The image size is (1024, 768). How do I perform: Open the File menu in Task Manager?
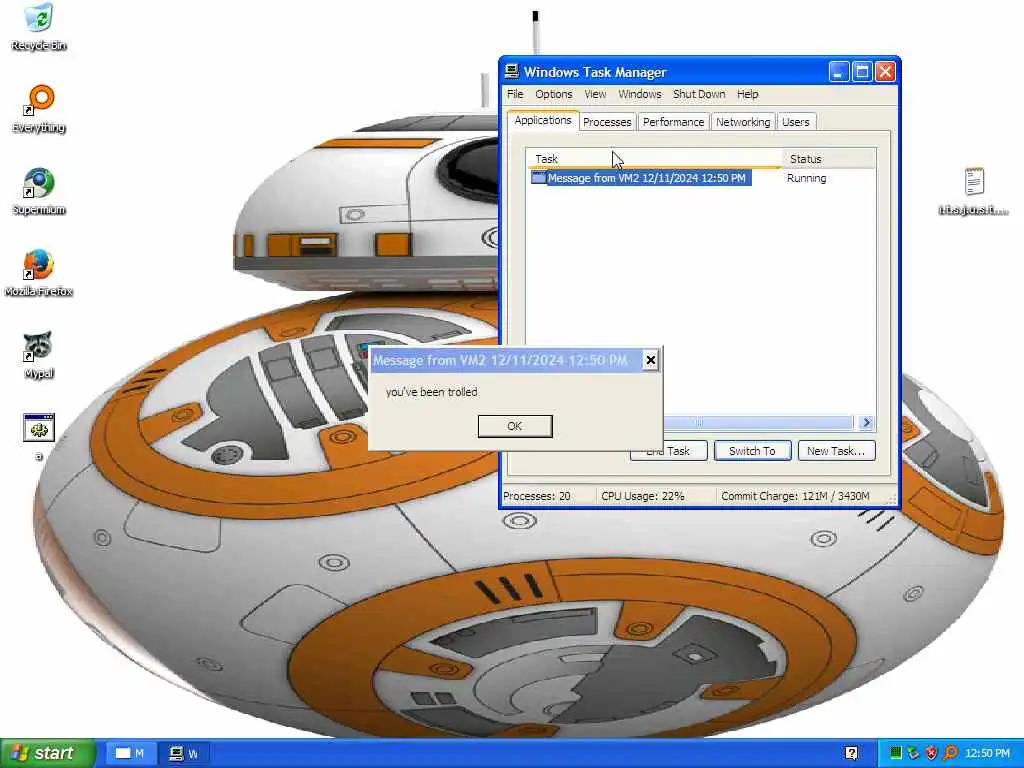(x=515, y=94)
